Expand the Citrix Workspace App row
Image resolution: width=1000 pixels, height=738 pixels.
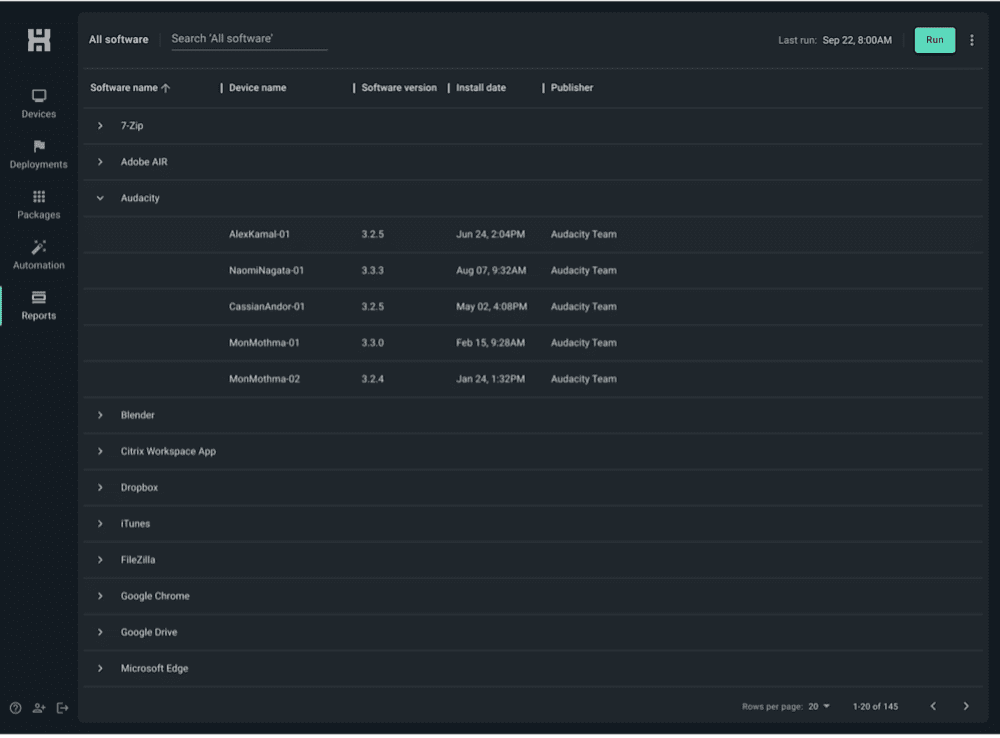(100, 452)
